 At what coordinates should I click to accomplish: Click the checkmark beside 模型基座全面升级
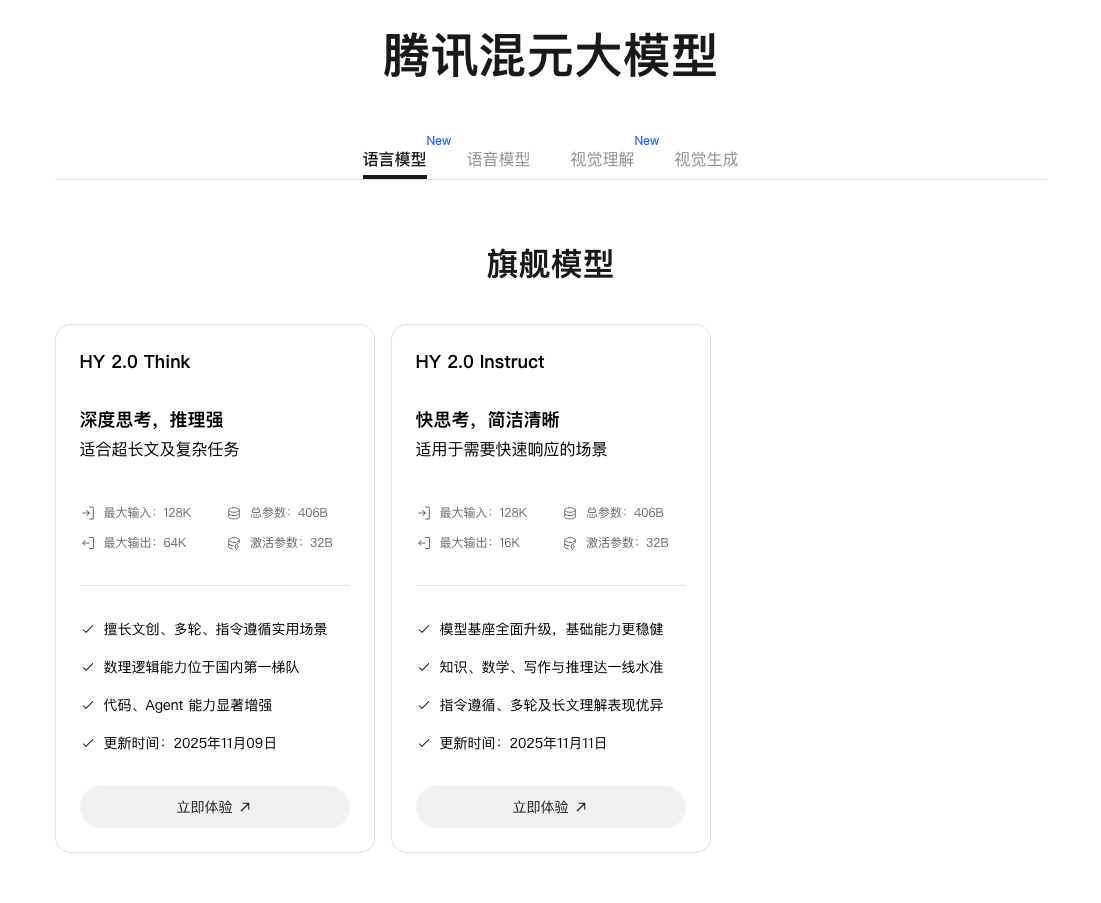(x=423, y=629)
